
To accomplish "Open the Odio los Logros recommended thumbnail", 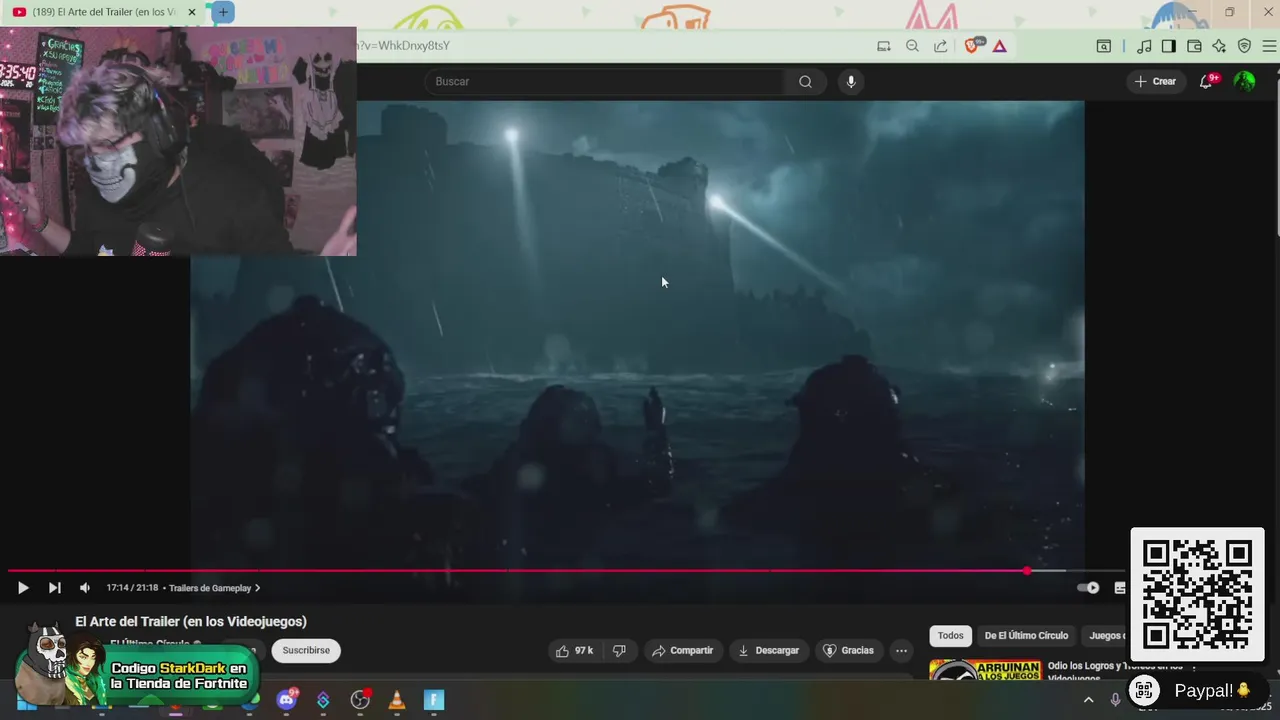I will pyautogui.click(x=985, y=670).
